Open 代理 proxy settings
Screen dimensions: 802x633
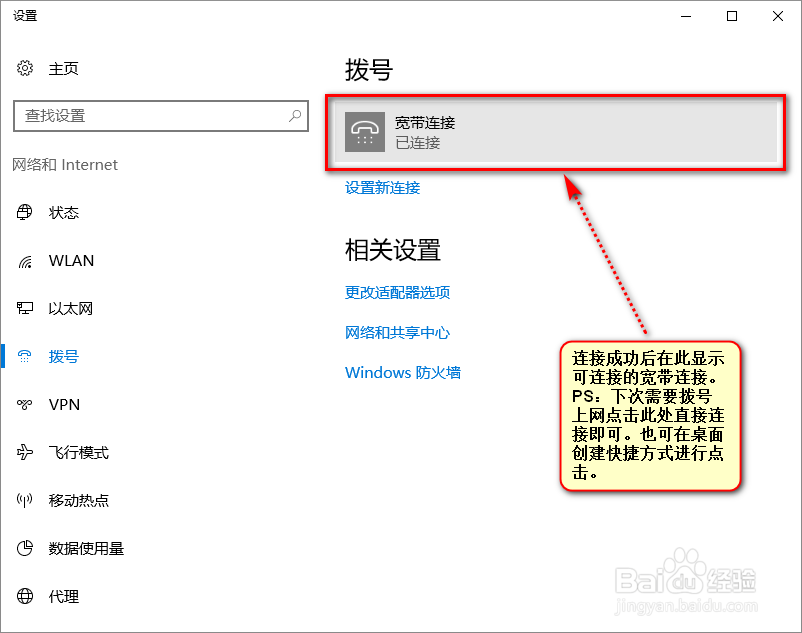[x=63, y=597]
